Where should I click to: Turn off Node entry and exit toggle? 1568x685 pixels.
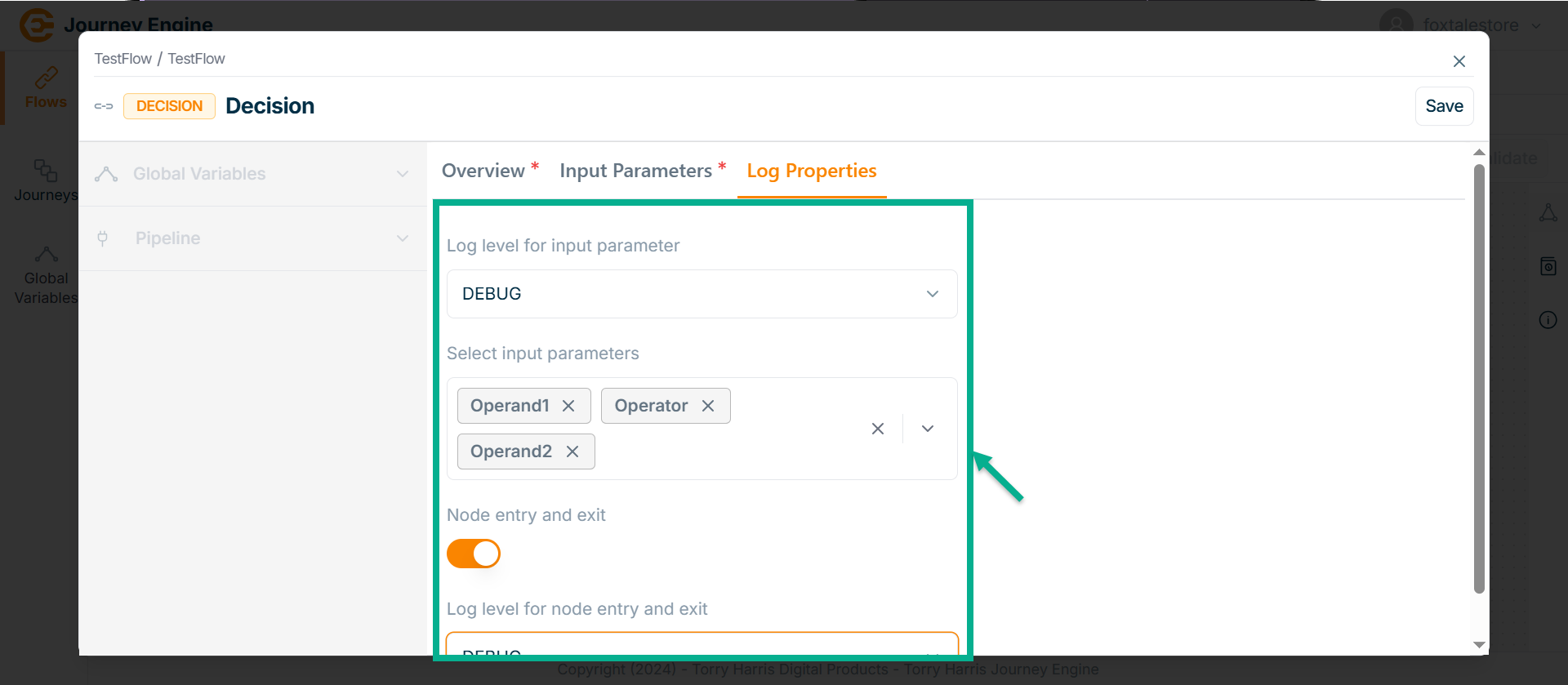point(474,554)
